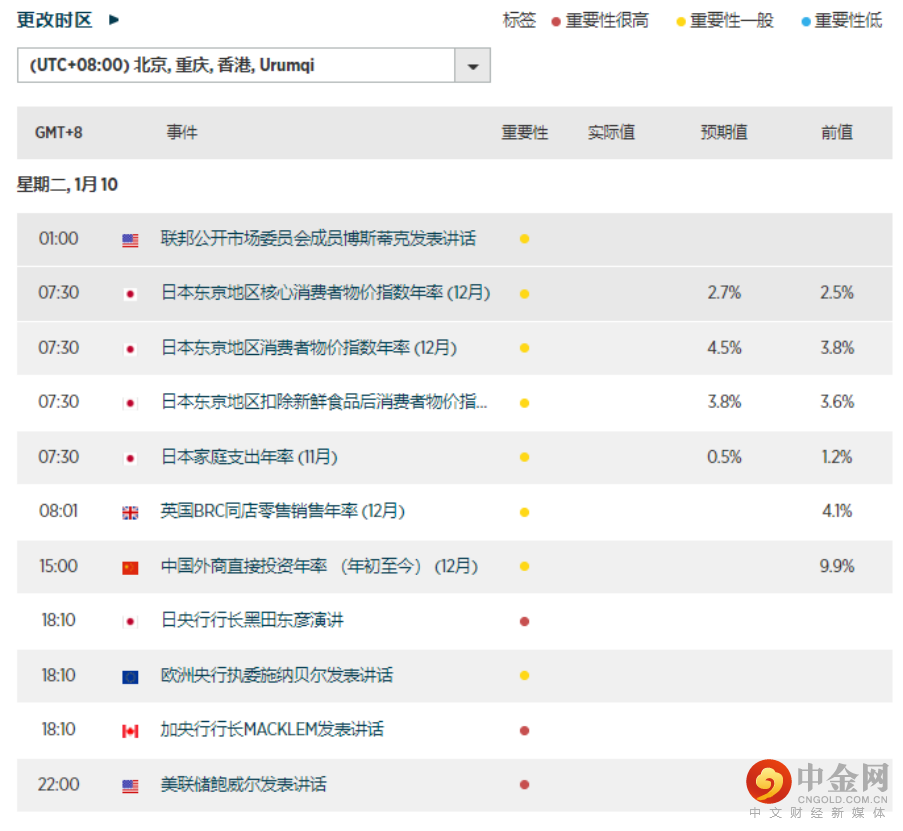Click EU flag beside 欧洲央行执委施纳贝尔
Screen dimensions: 903x831
[130, 677]
